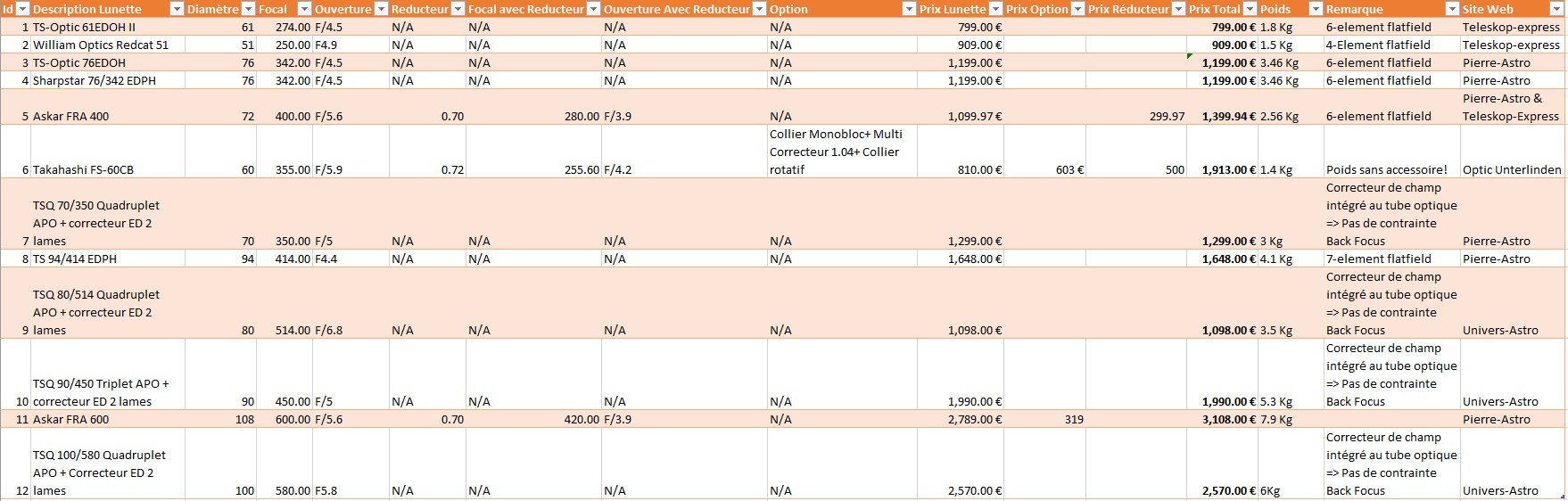Viewport: 1568px width, 501px height.
Task: Click the focal value '250.00'
Action: (293, 45)
